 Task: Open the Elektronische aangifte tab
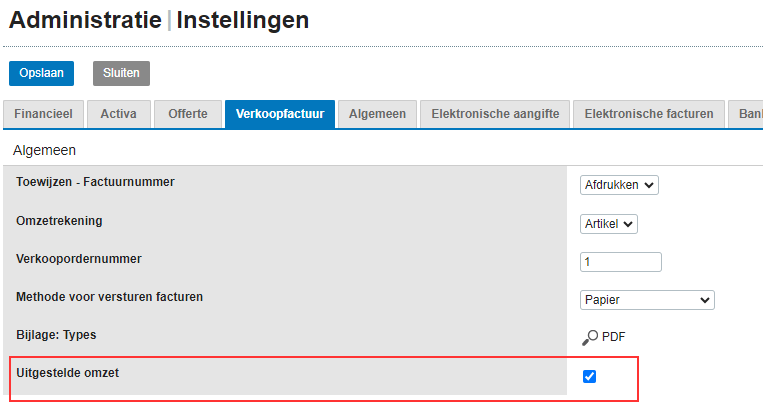[x=495, y=114]
